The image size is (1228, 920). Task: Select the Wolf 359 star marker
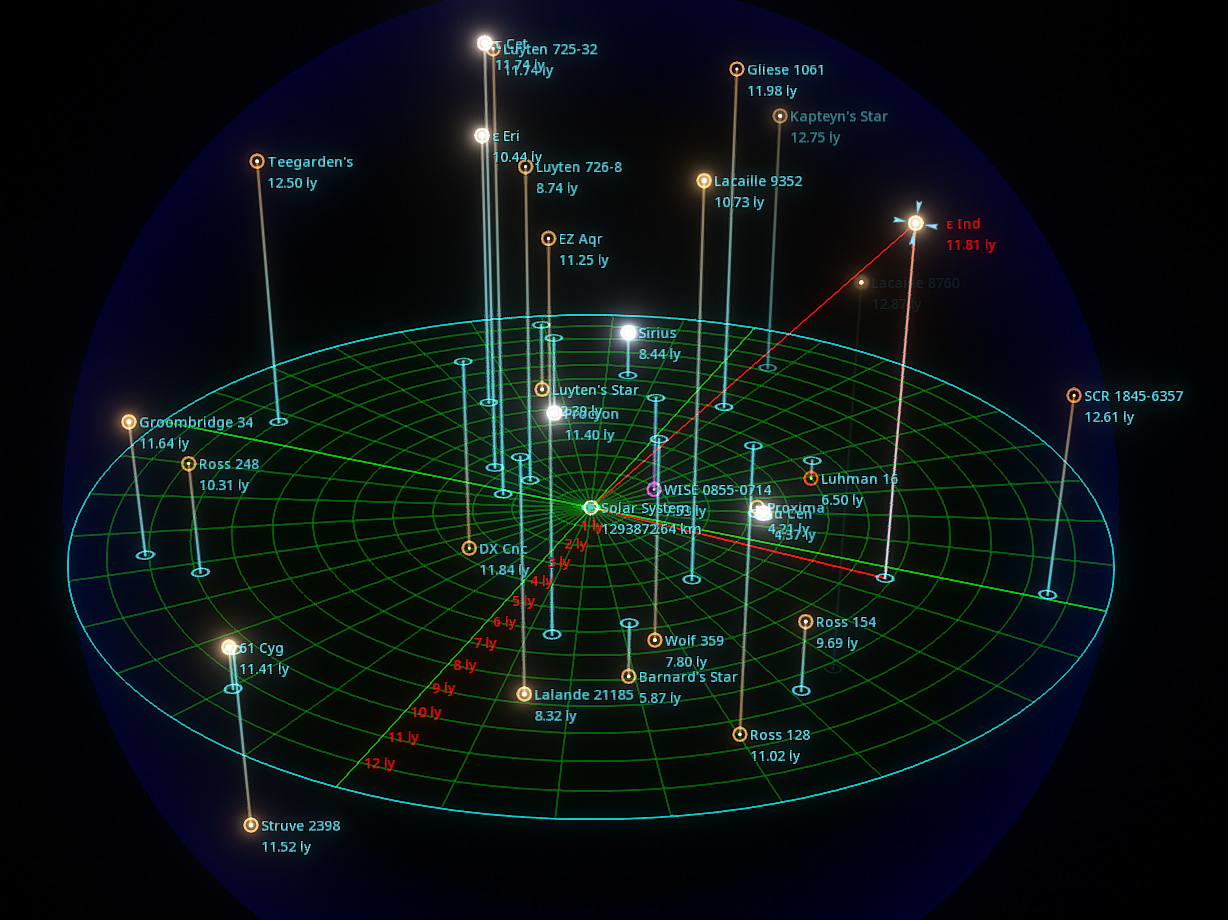pyautogui.click(x=655, y=640)
